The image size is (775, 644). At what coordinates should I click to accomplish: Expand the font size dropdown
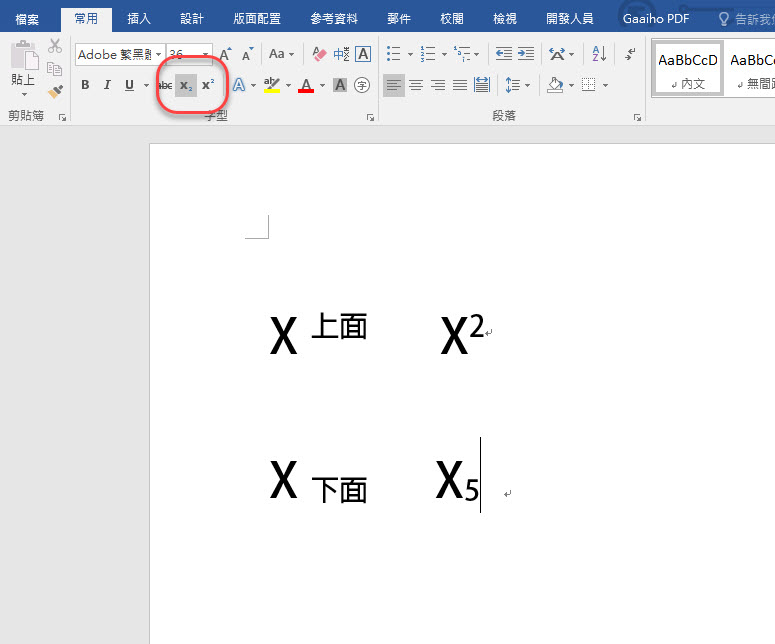click(206, 55)
